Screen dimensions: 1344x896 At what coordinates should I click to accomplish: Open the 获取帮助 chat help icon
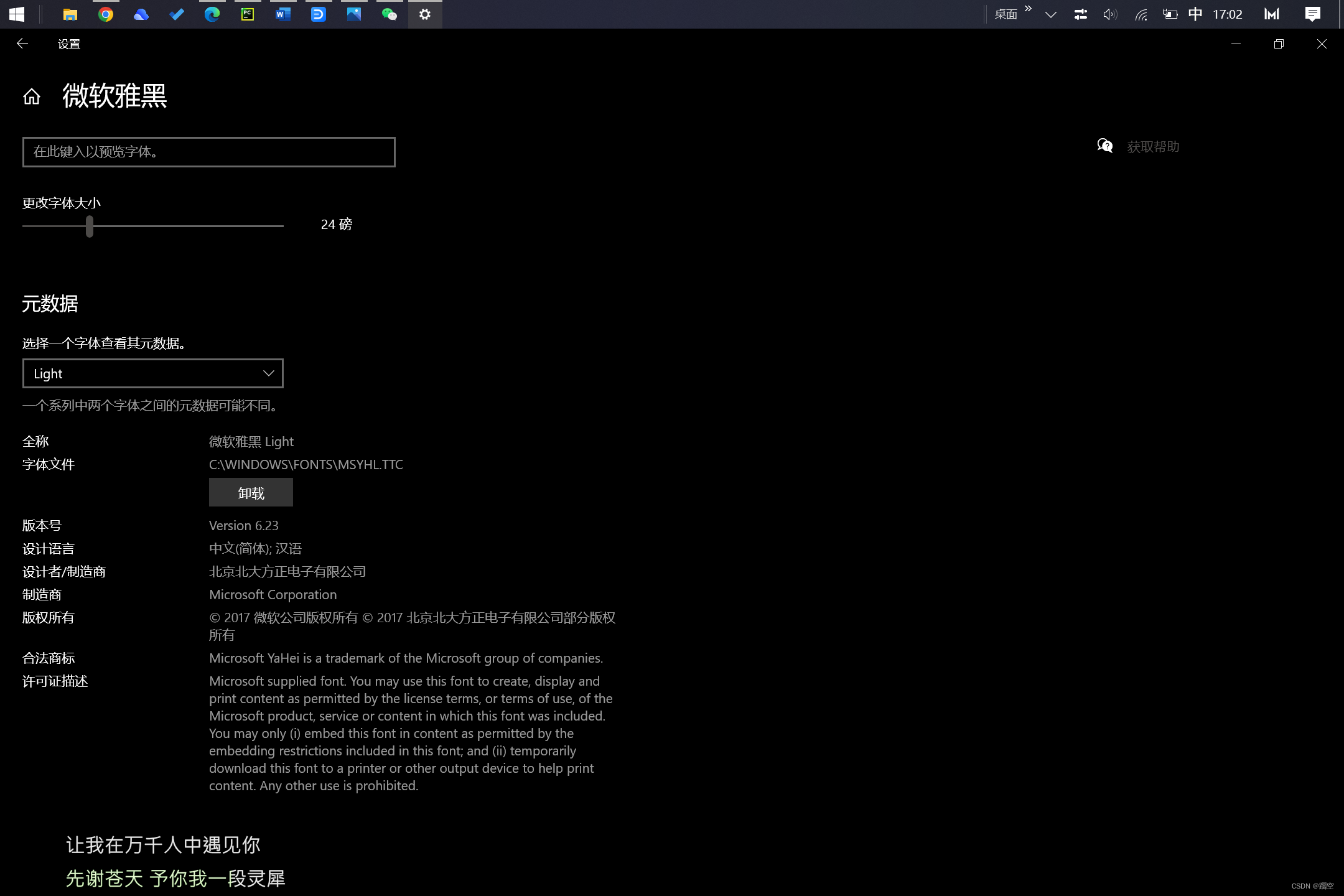tap(1104, 146)
